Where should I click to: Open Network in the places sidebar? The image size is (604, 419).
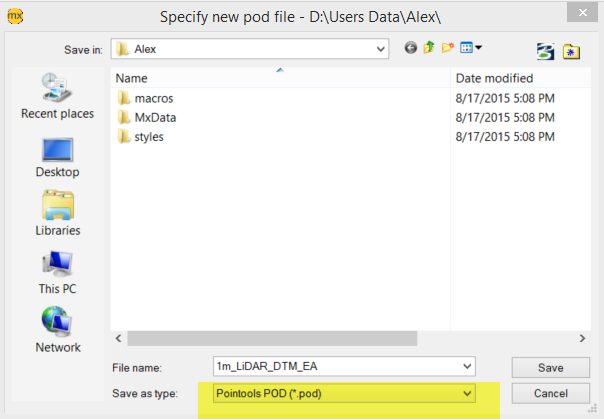coord(58,330)
